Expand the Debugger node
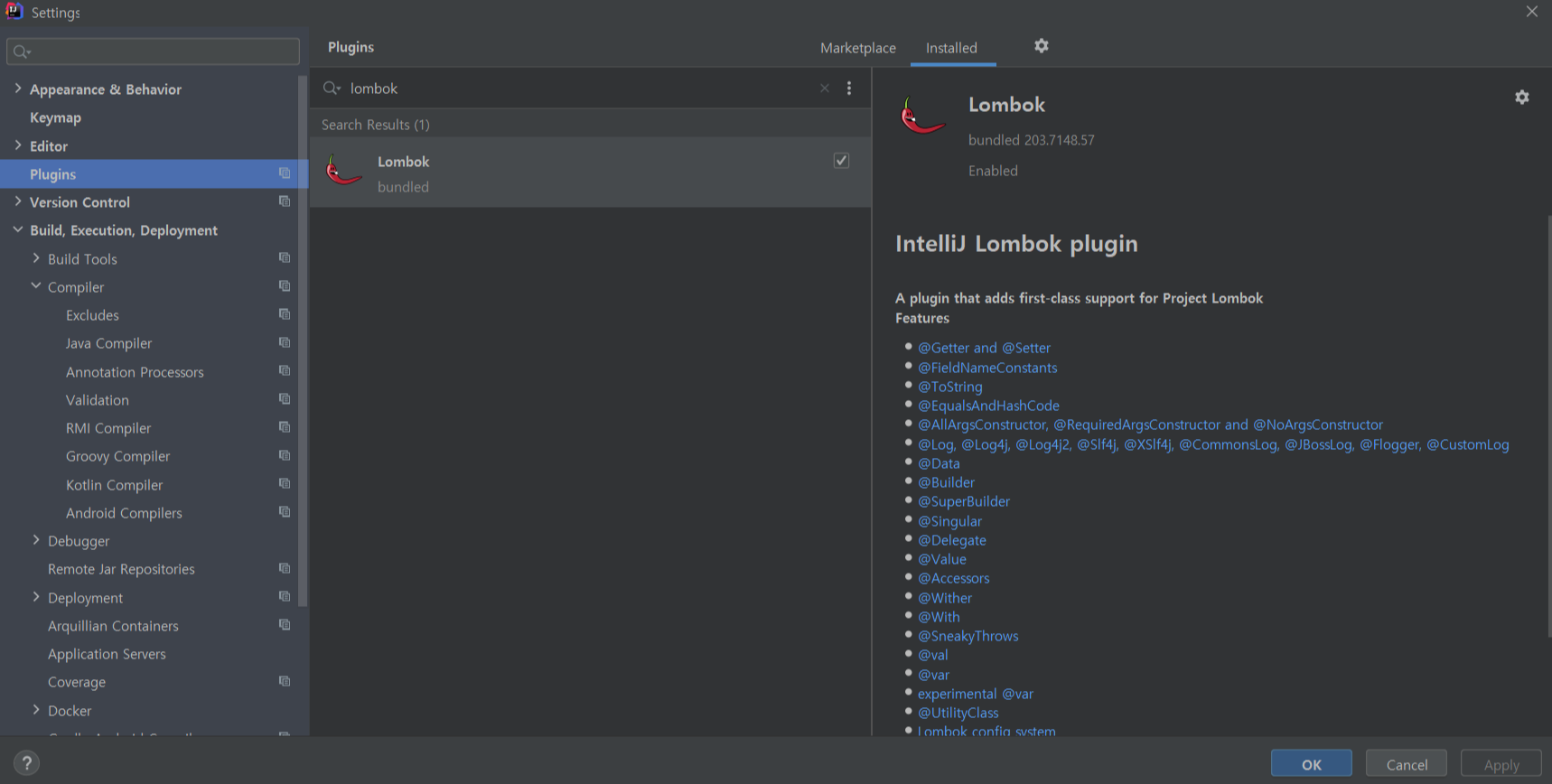 36,540
